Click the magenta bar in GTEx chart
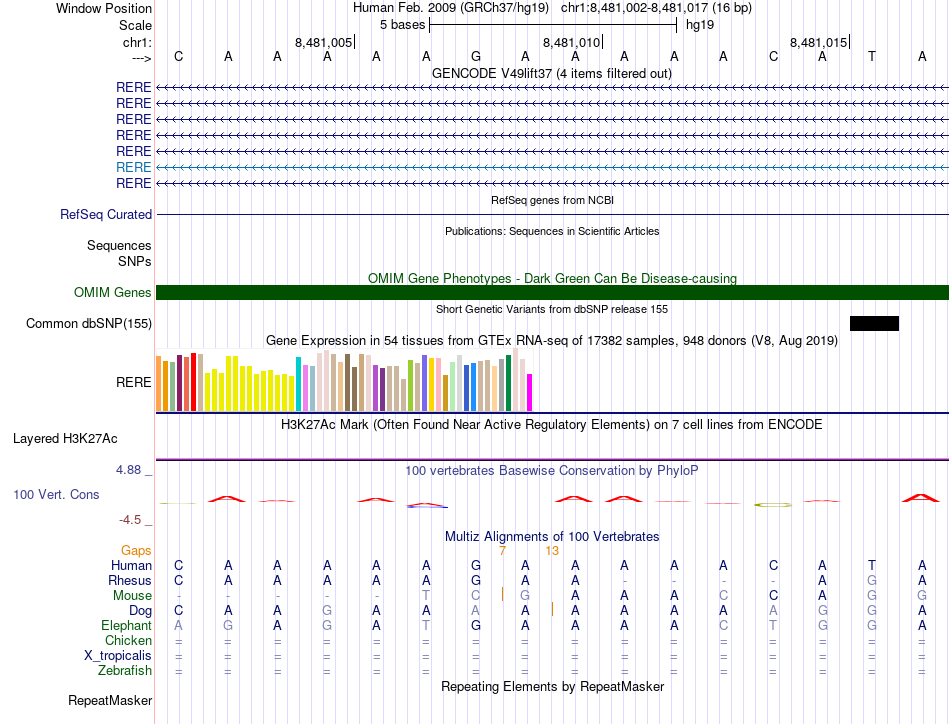Viewport: 950px width, 724px height. (530, 393)
